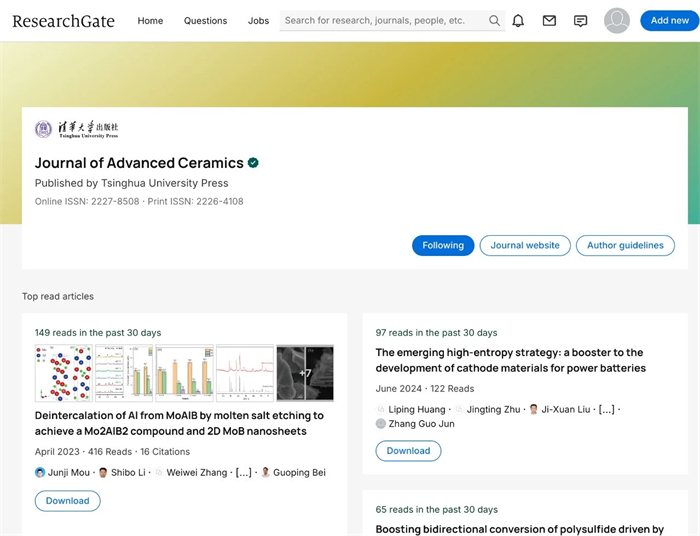Open the notifications bell
This screenshot has height=536, width=700.
pos(518,20)
